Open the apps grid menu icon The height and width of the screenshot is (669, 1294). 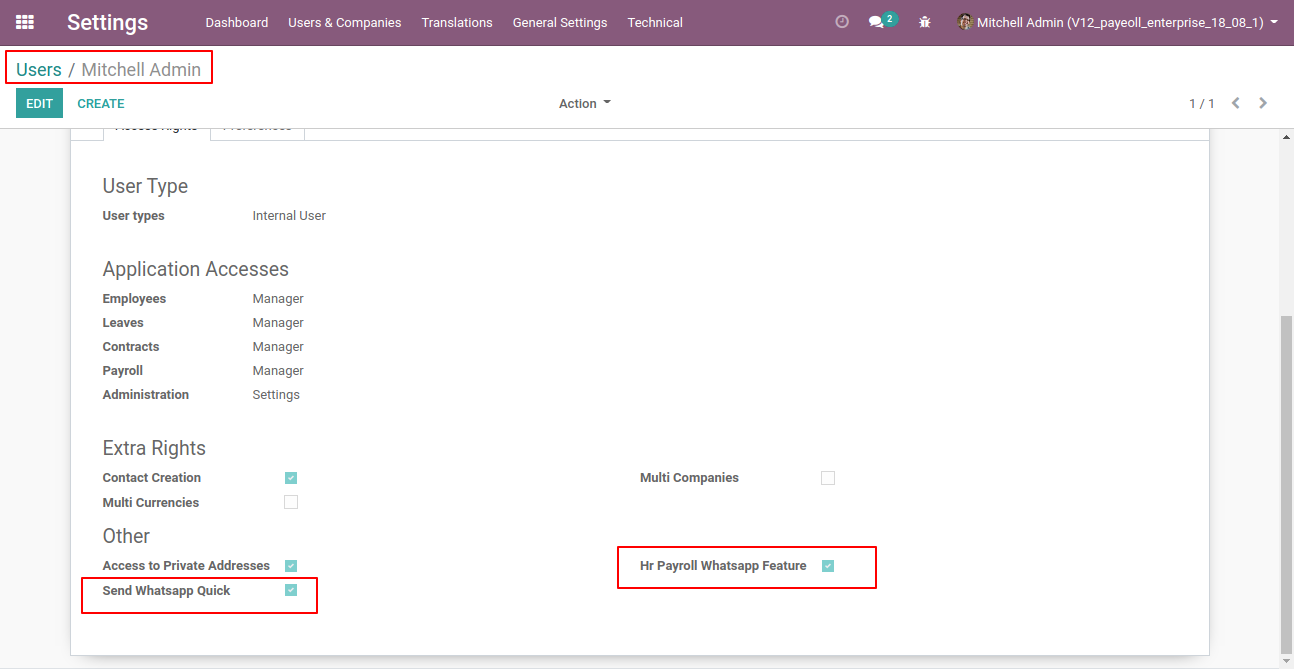point(25,22)
